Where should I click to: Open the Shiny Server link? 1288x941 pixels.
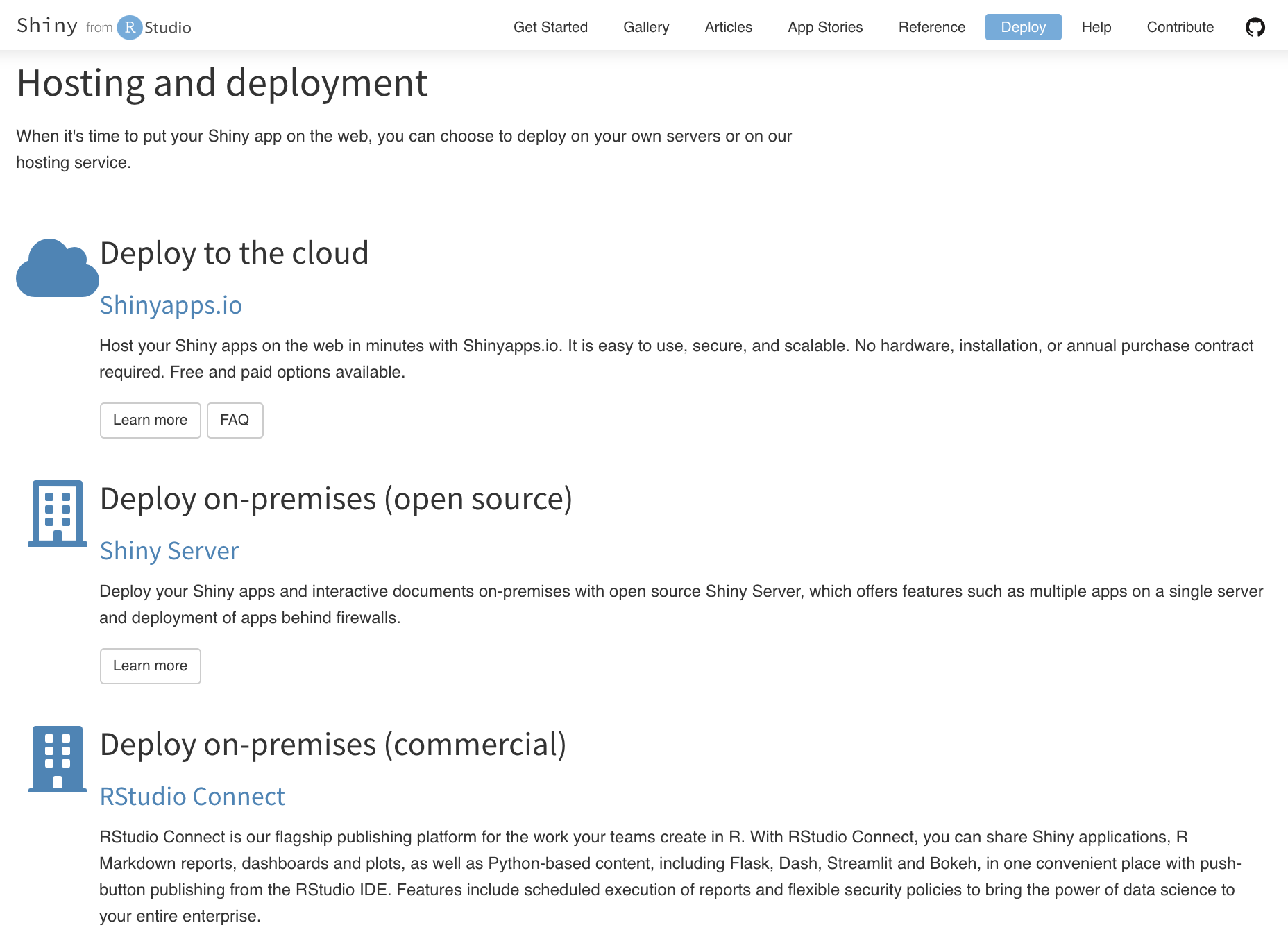click(169, 550)
